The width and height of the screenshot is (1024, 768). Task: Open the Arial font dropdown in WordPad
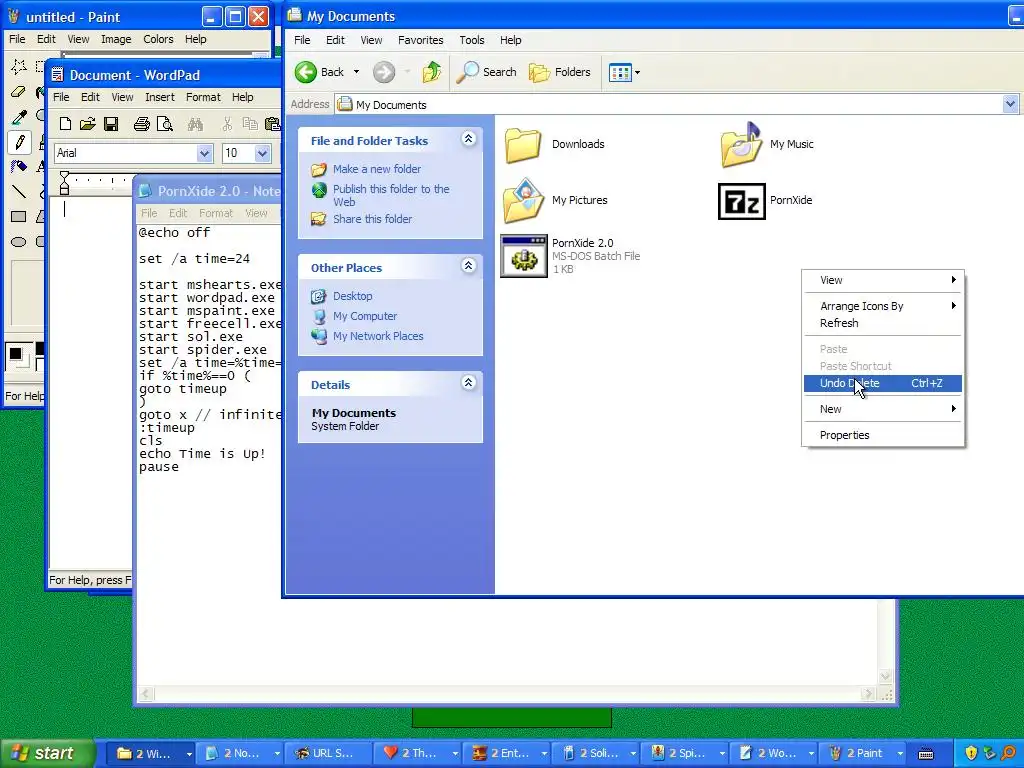[x=204, y=153]
